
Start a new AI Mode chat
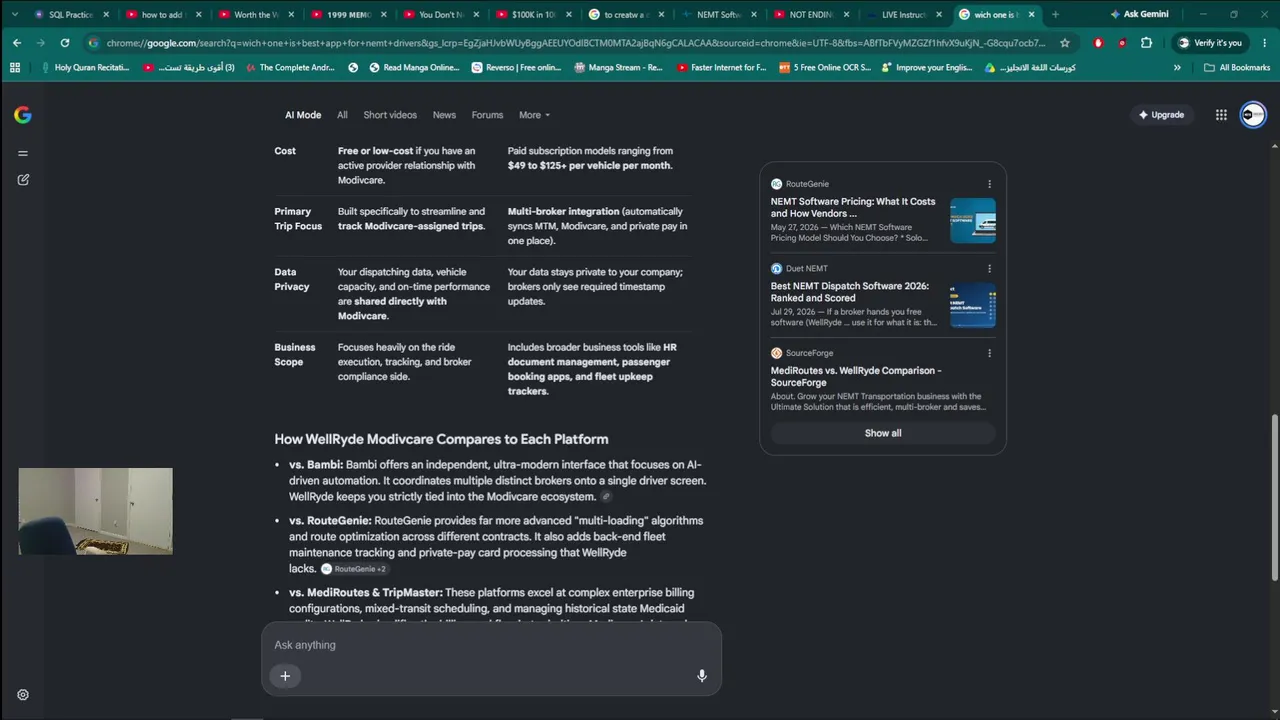23,180
